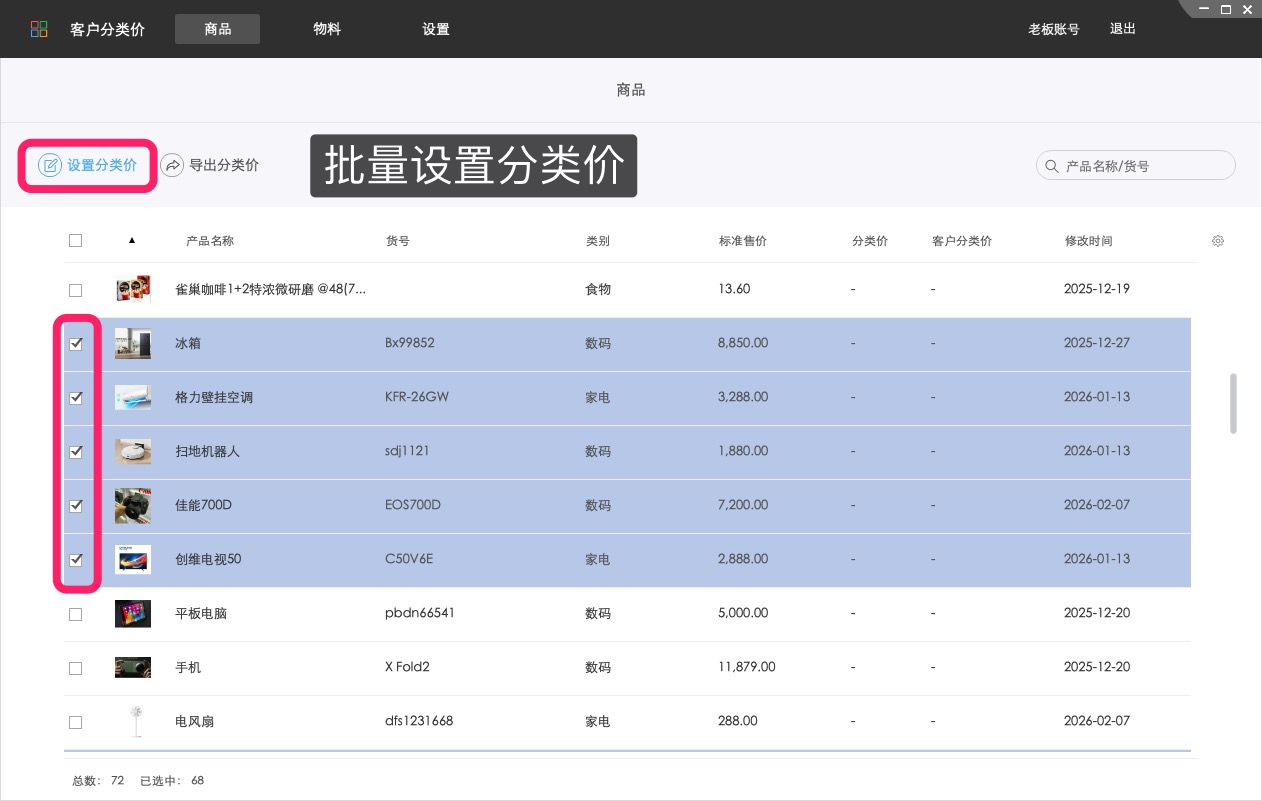Click the 老板账号 account link

[x=1054, y=29]
